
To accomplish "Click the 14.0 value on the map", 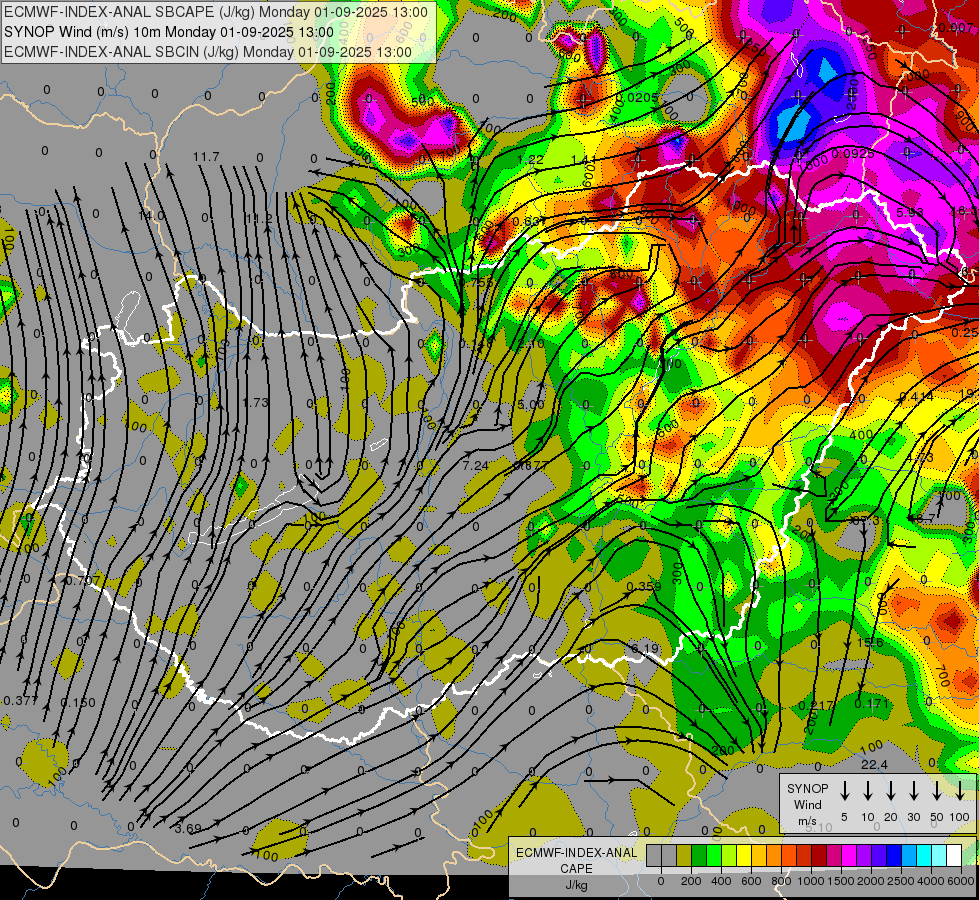I will click(151, 215).
